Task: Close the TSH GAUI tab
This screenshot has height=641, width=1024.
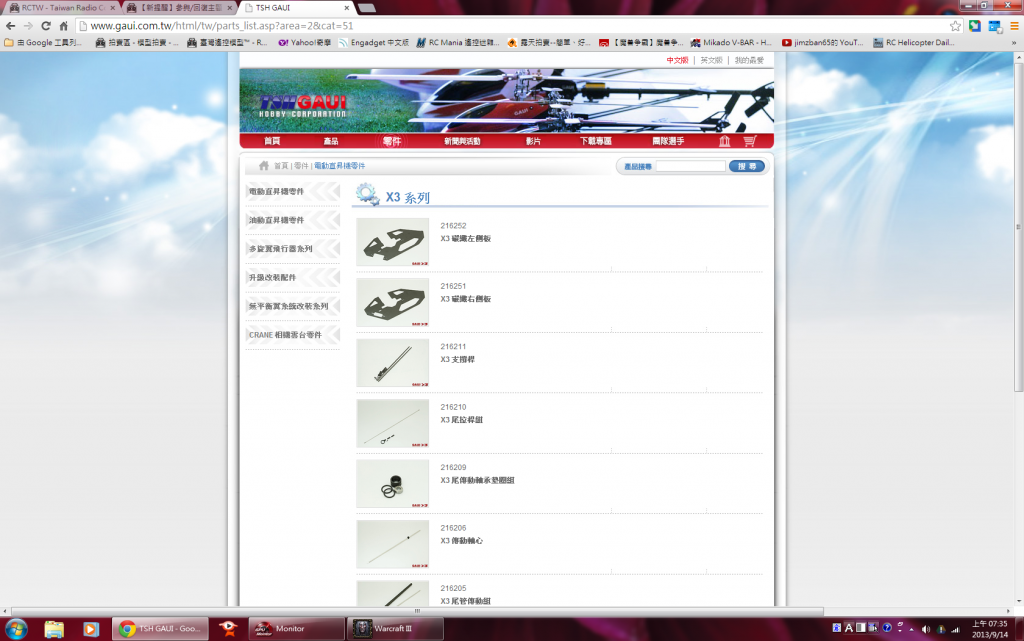Action: point(346,8)
